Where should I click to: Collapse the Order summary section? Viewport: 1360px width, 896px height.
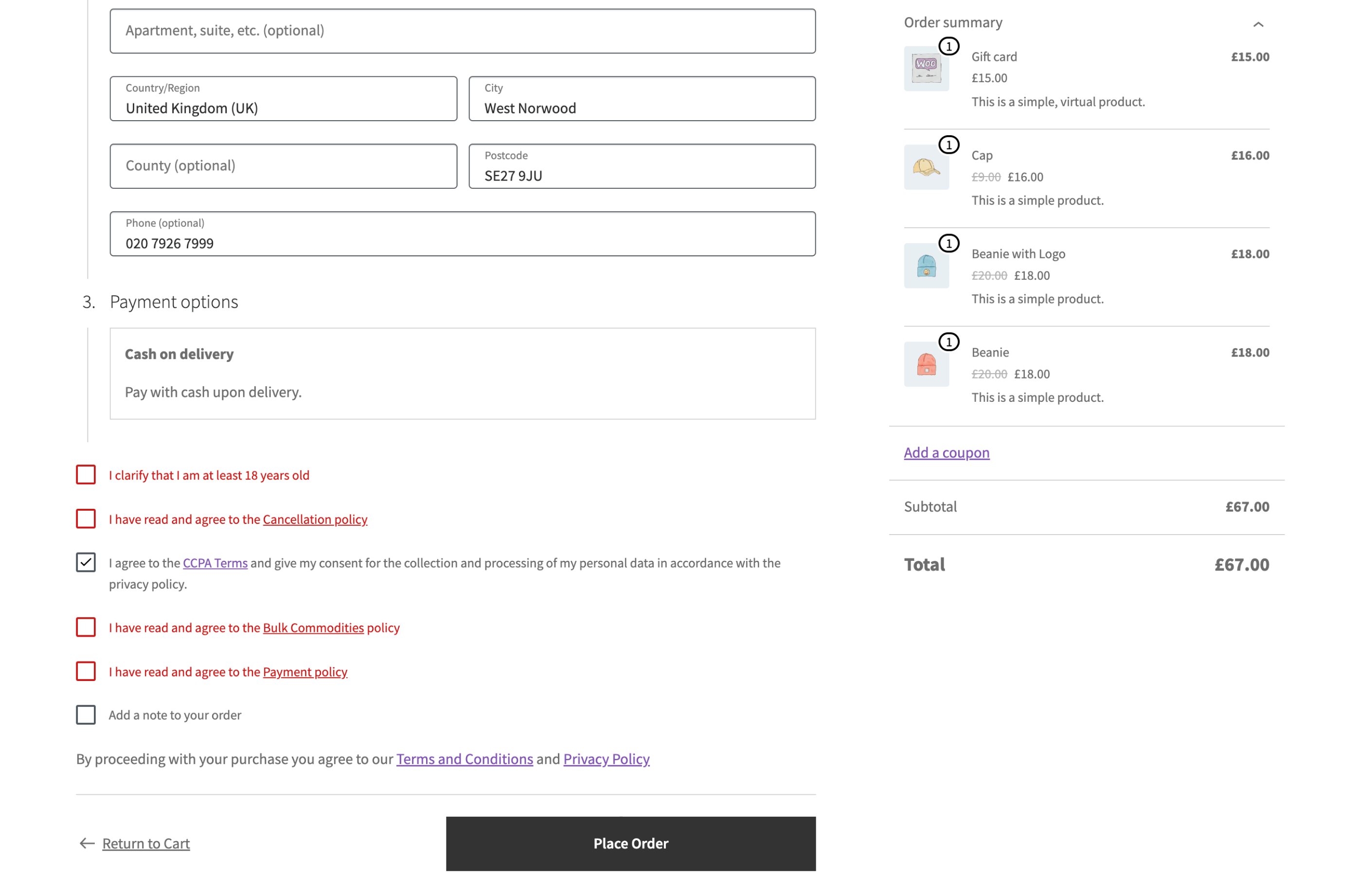pos(1259,24)
